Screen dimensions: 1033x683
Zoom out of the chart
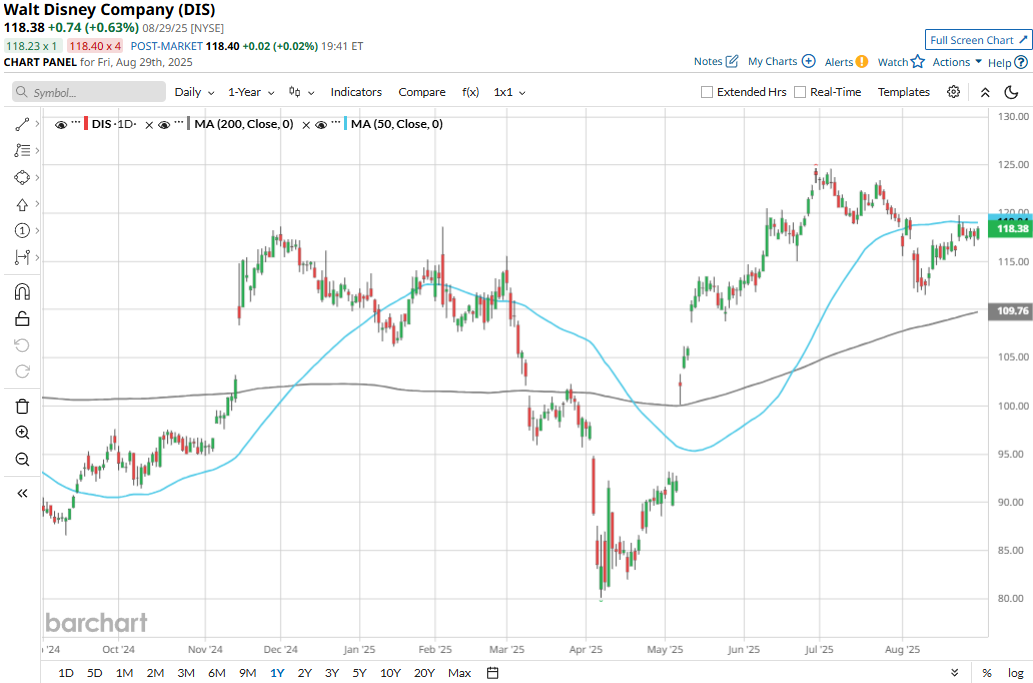tap(22, 459)
